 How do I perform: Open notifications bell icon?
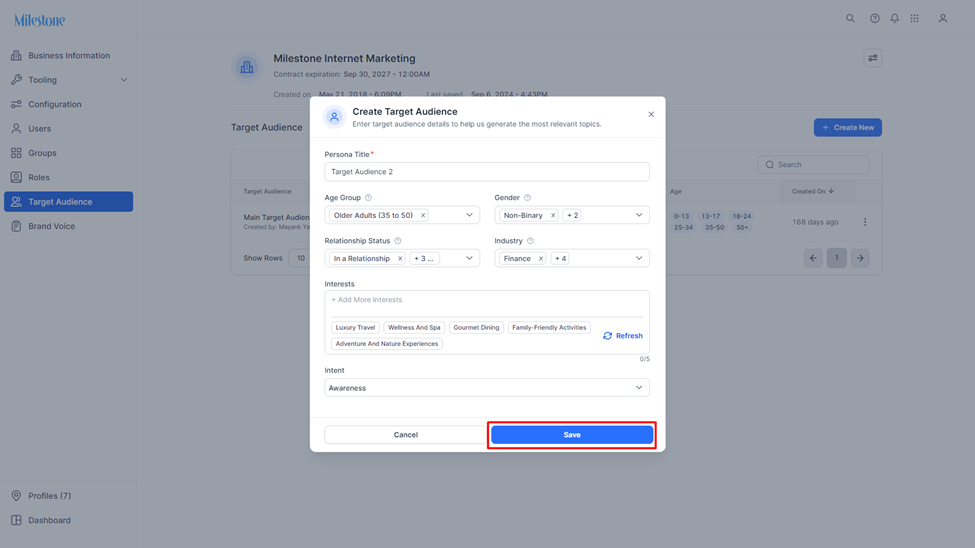point(894,19)
